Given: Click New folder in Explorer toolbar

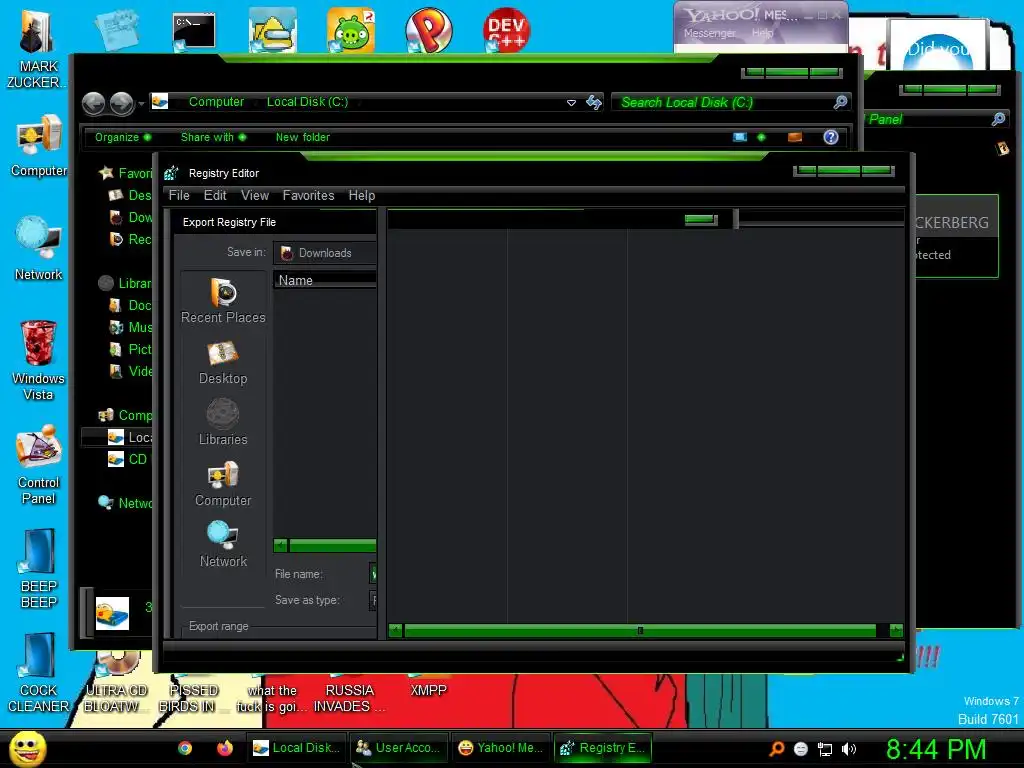Looking at the screenshot, I should coord(302,137).
